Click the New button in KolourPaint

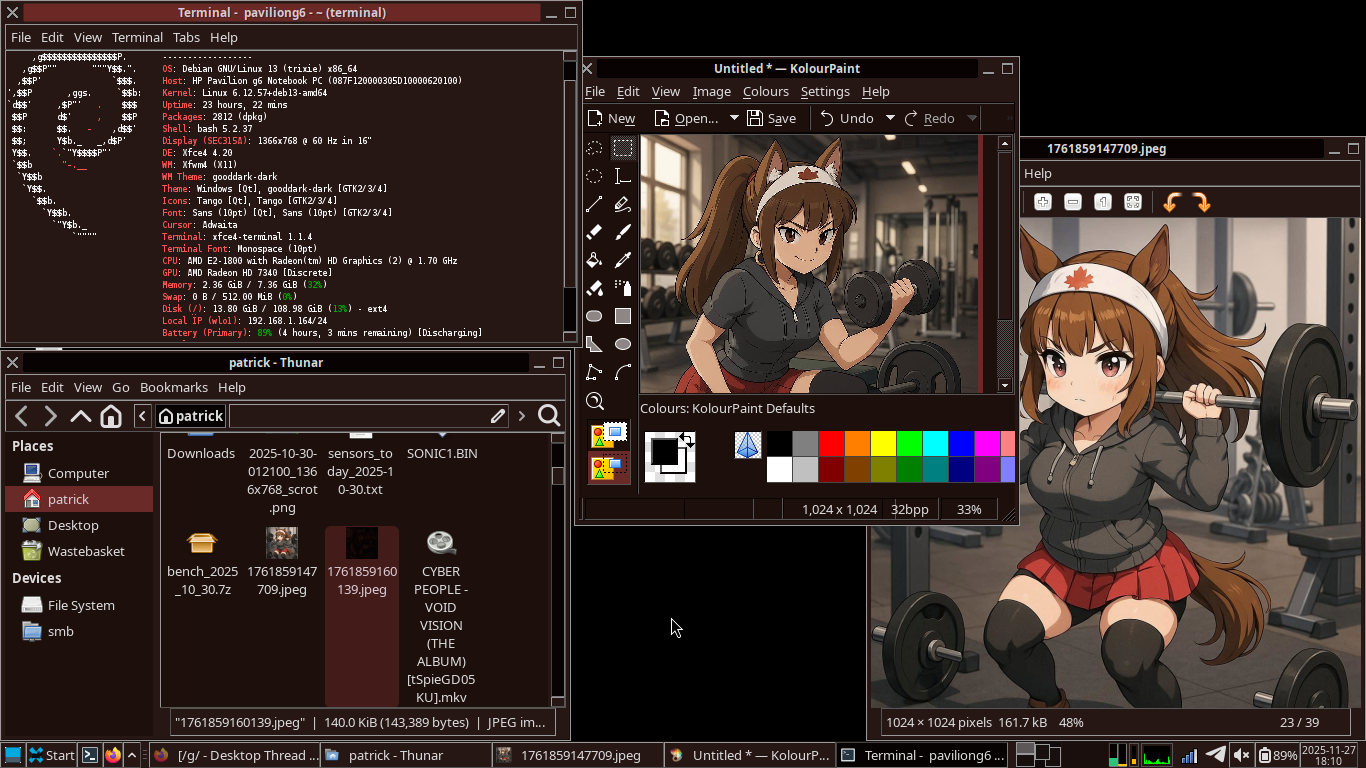pos(611,118)
